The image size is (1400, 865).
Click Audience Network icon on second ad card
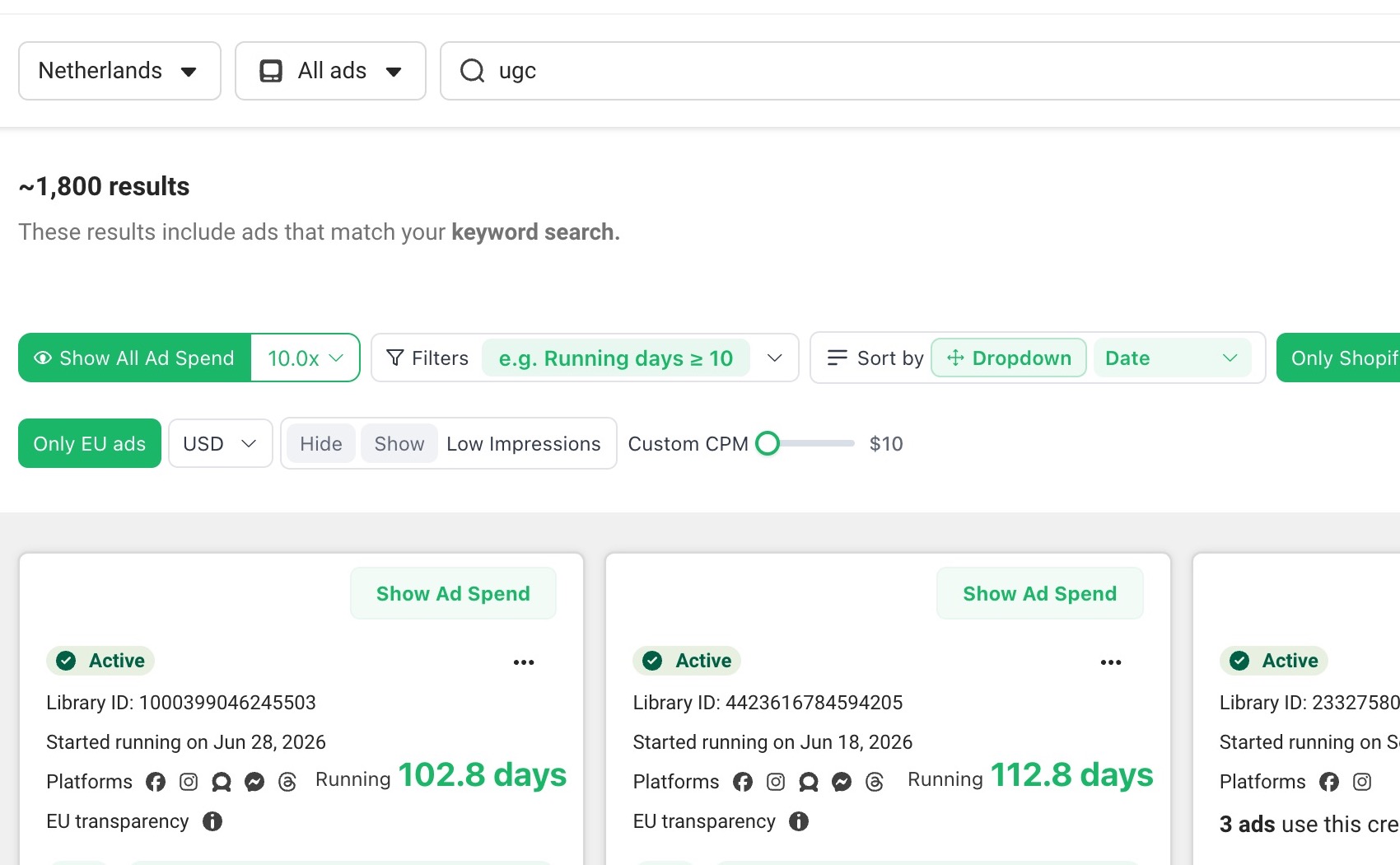809,782
